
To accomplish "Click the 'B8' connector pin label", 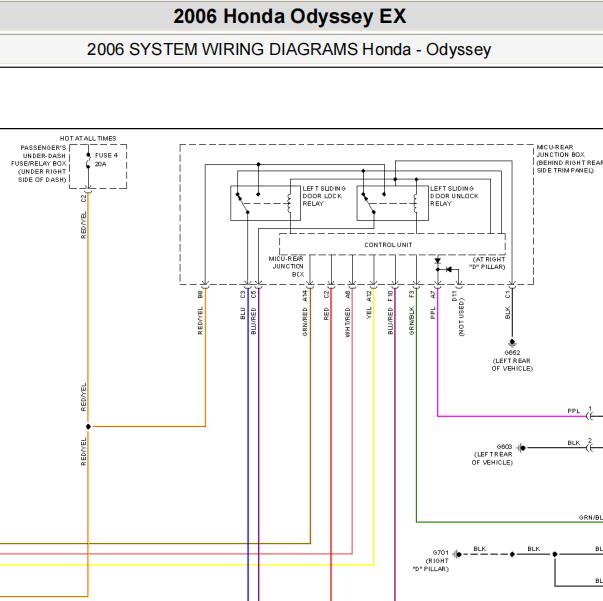I will pos(200,295).
